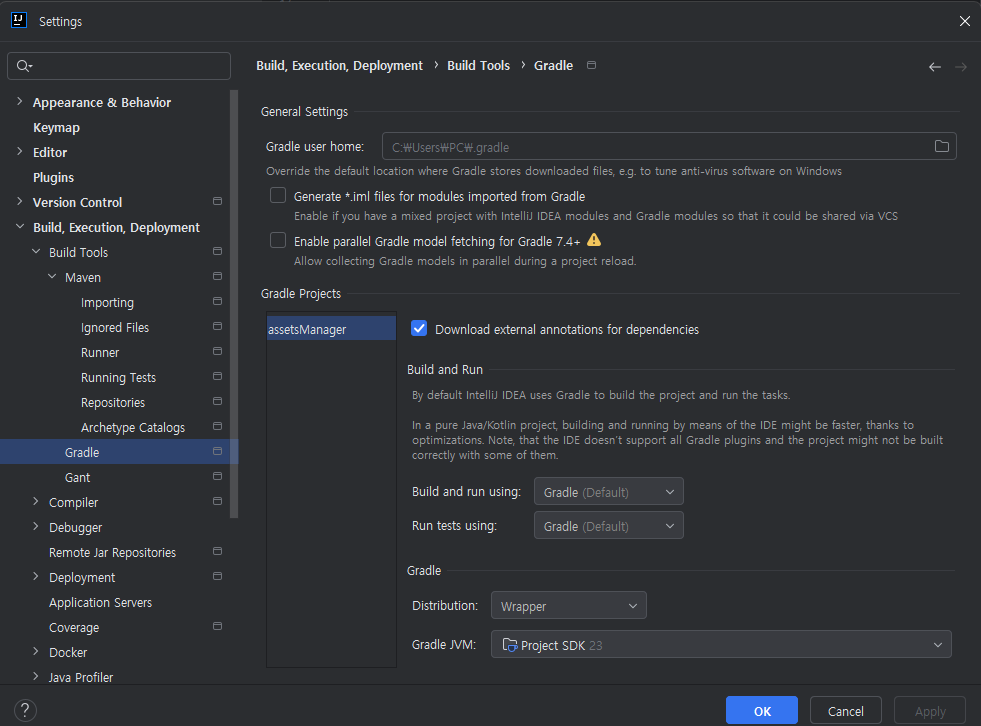The height and width of the screenshot is (726, 981).
Task: Click project icon next to Ignored Files
Action: tap(217, 327)
